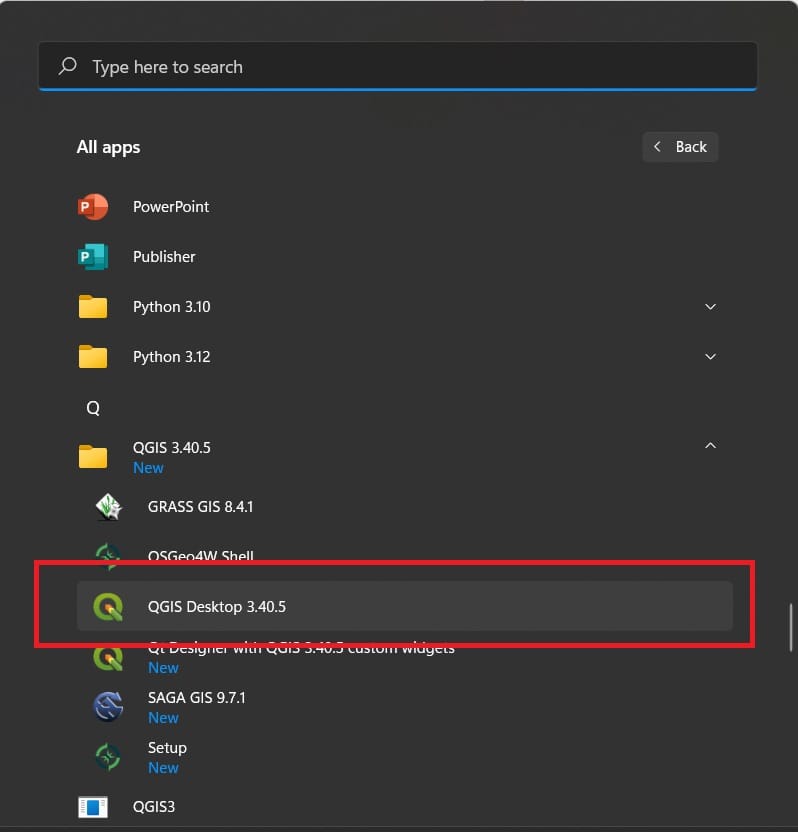Launch Publisher via its icon
Image resolution: width=798 pixels, height=832 pixels.
[93, 257]
